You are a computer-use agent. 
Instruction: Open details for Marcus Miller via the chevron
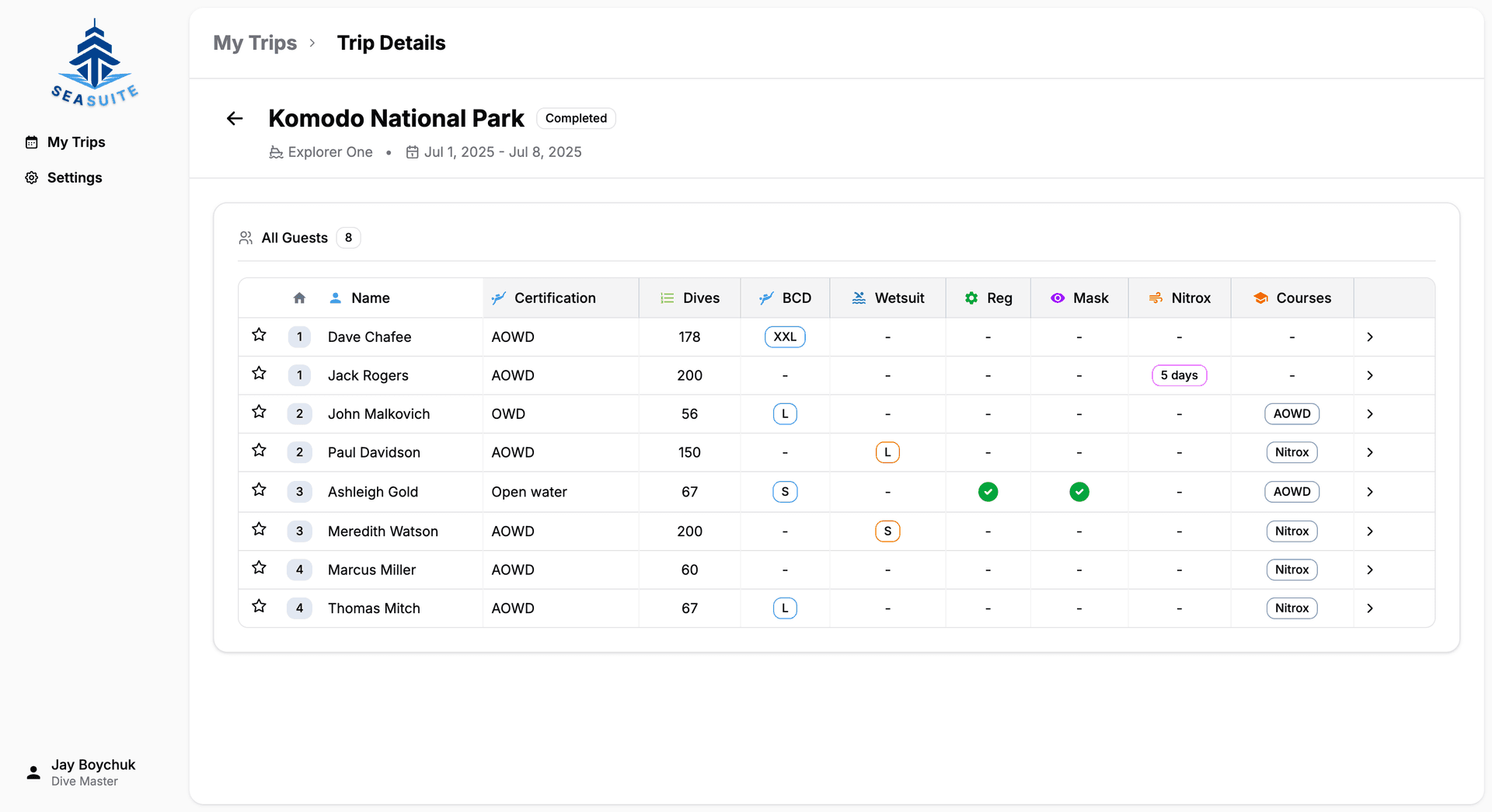click(x=1369, y=570)
